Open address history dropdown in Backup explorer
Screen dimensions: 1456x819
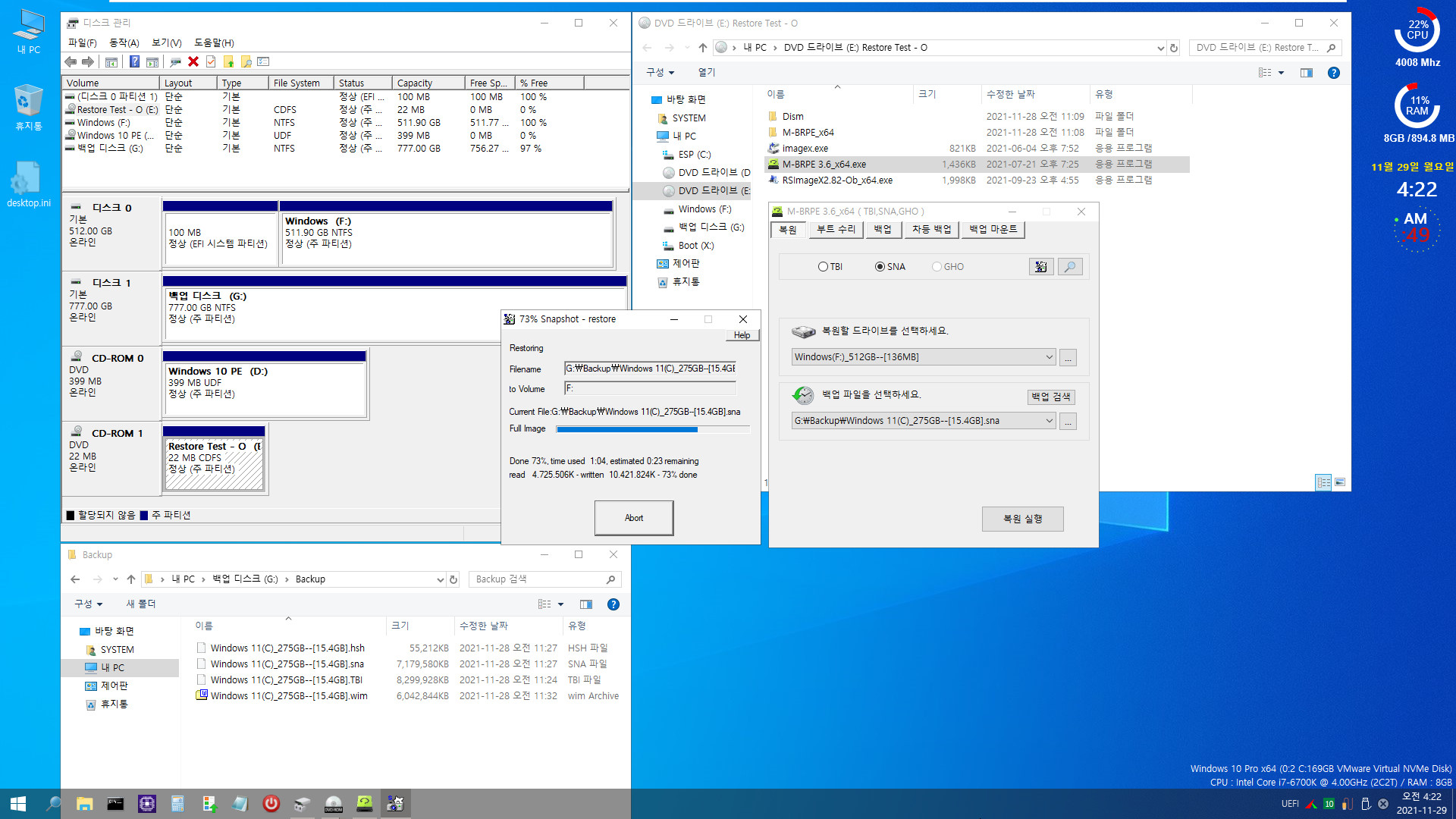[x=440, y=579]
